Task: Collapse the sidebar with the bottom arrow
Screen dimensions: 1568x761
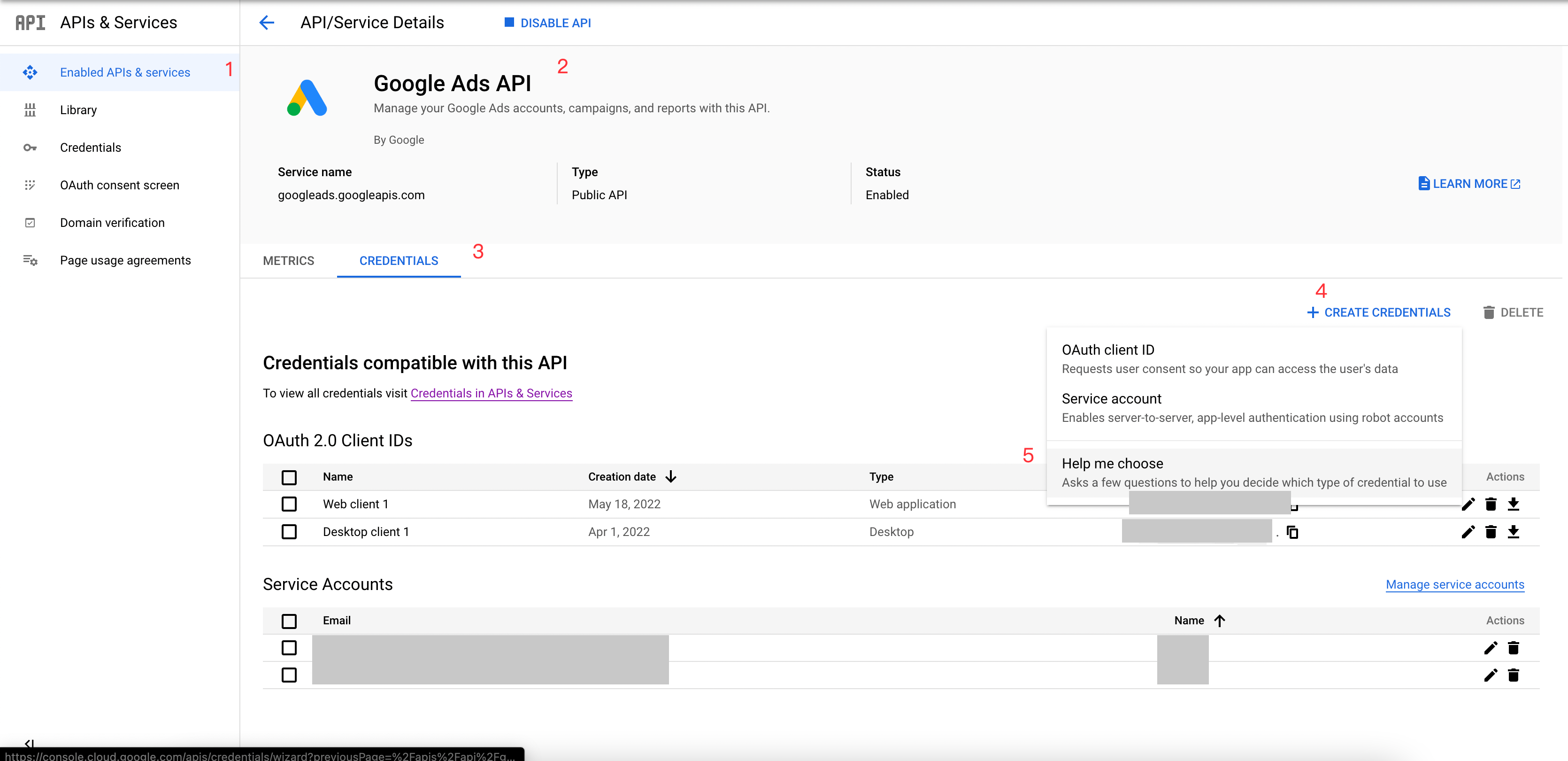Action: (29, 743)
